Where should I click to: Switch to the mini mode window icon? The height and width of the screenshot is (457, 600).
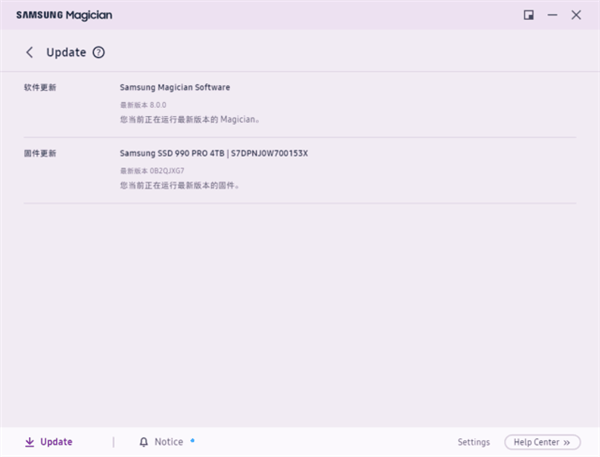click(528, 15)
